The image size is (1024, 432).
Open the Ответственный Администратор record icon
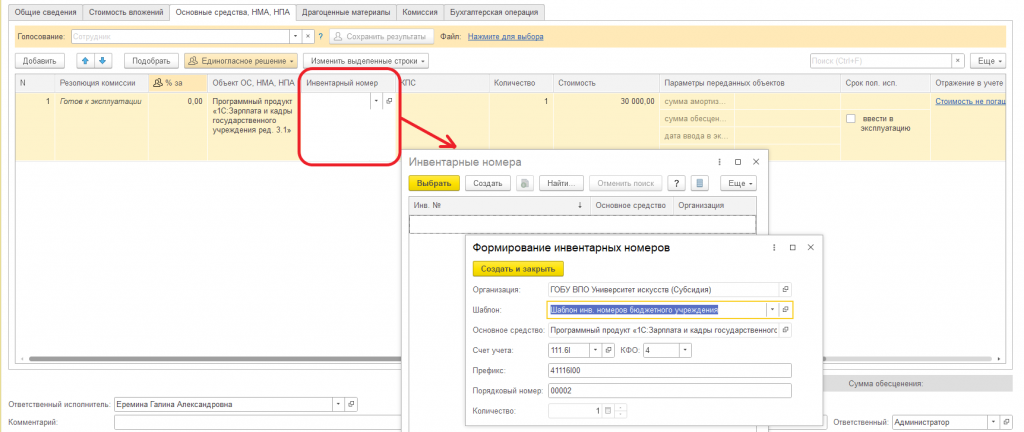click(1006, 422)
